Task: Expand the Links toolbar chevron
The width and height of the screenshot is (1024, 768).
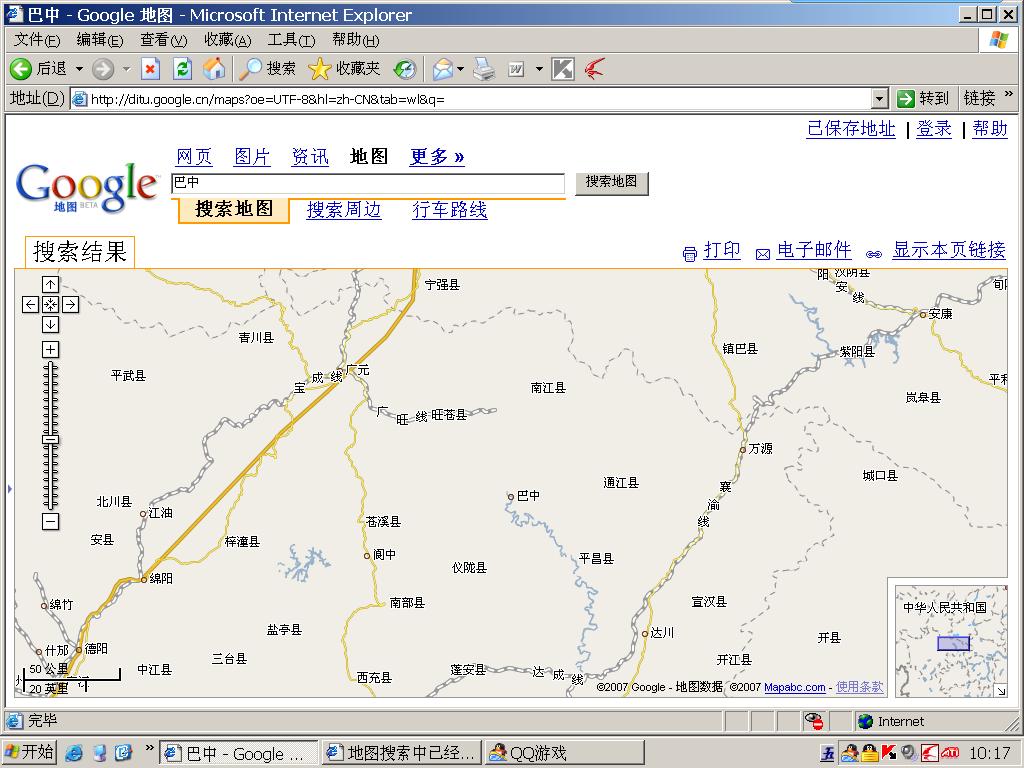Action: click(1009, 93)
